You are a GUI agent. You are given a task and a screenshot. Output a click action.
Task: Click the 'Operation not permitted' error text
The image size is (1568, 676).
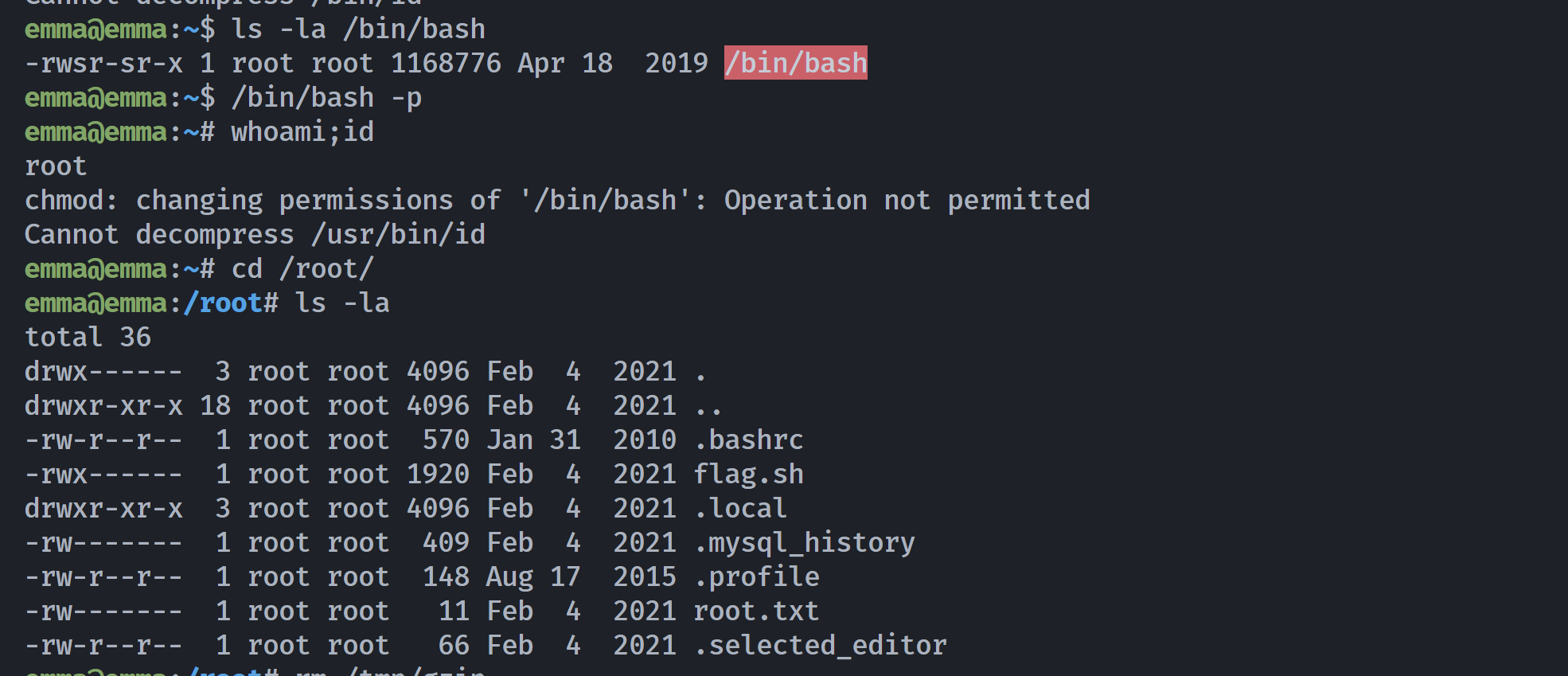(907, 200)
